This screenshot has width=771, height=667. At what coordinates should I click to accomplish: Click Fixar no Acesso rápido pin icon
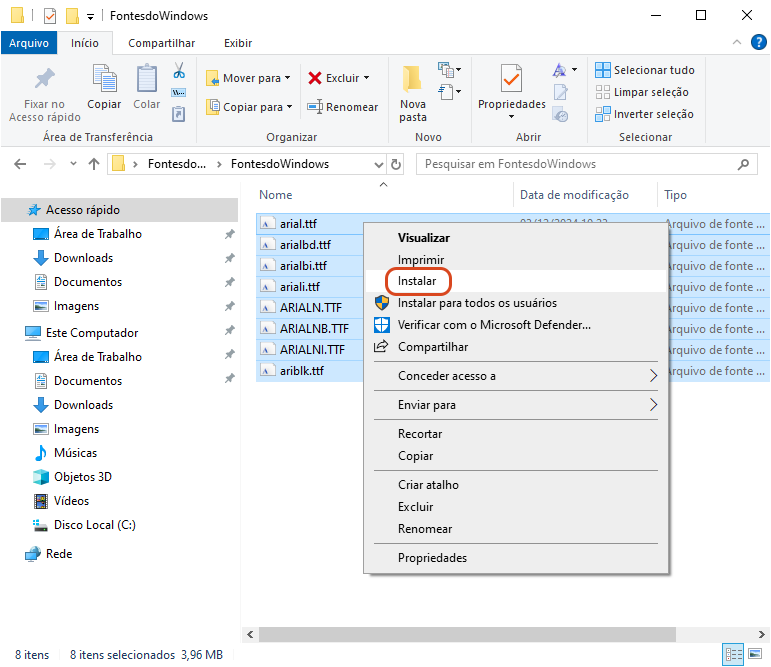[x=44, y=80]
